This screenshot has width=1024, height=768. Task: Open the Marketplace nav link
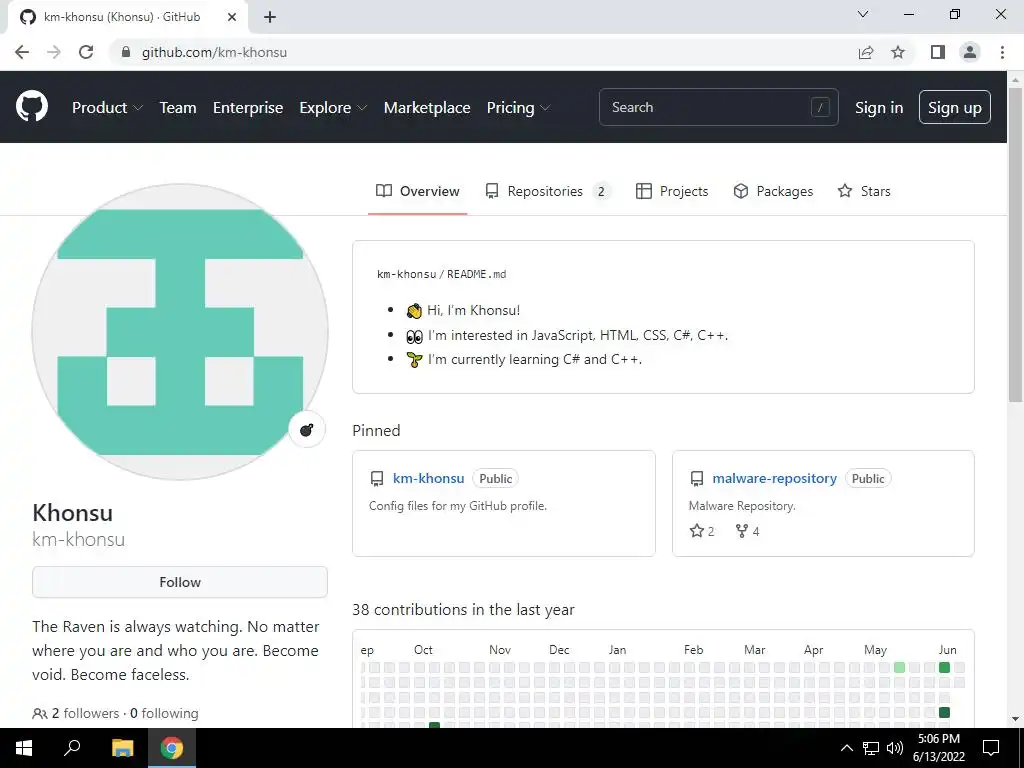[427, 108]
